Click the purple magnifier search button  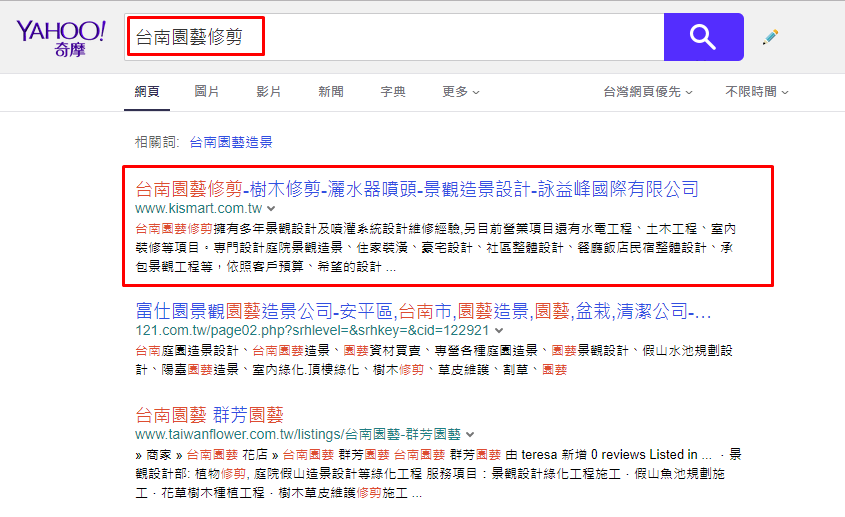pyautogui.click(x=703, y=37)
